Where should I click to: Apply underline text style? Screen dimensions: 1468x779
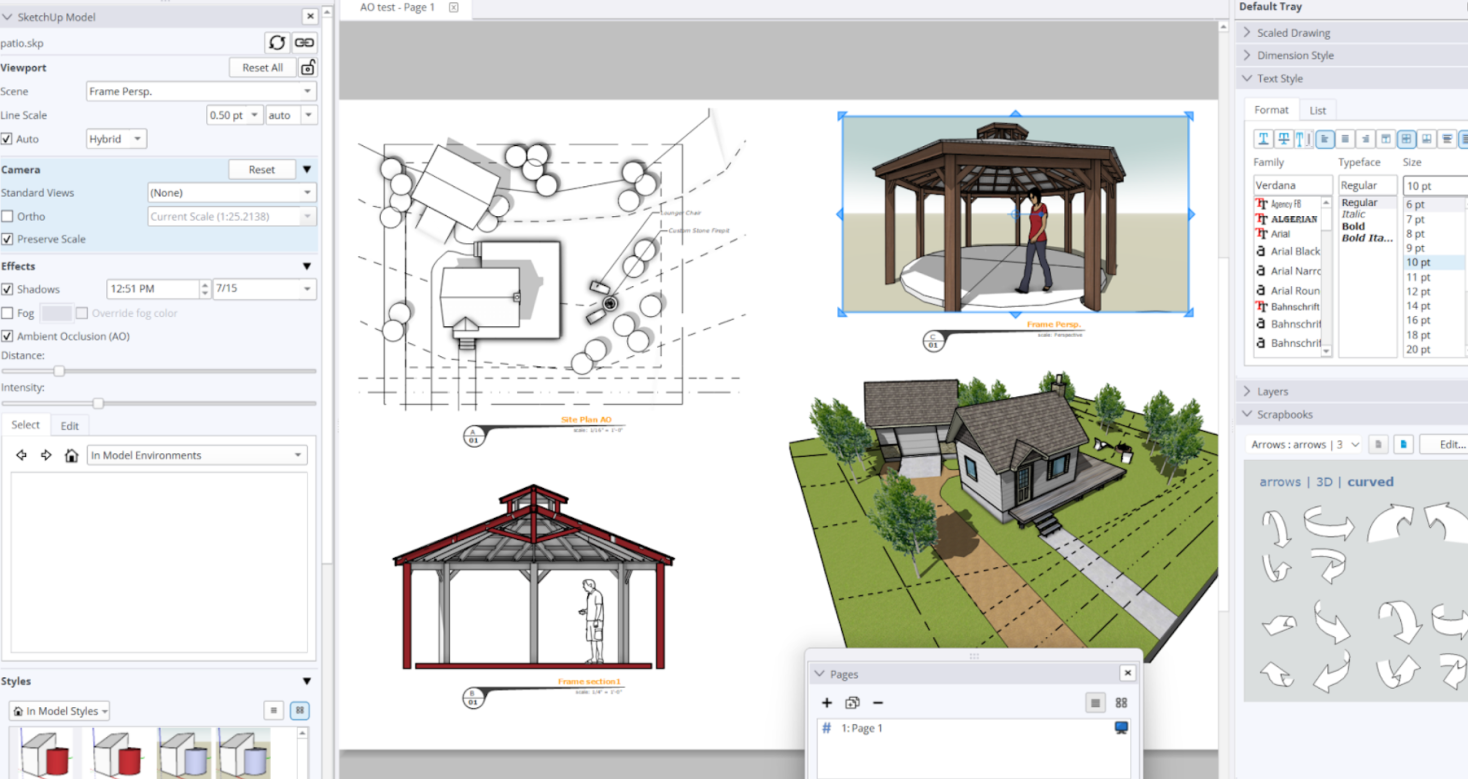point(1263,139)
